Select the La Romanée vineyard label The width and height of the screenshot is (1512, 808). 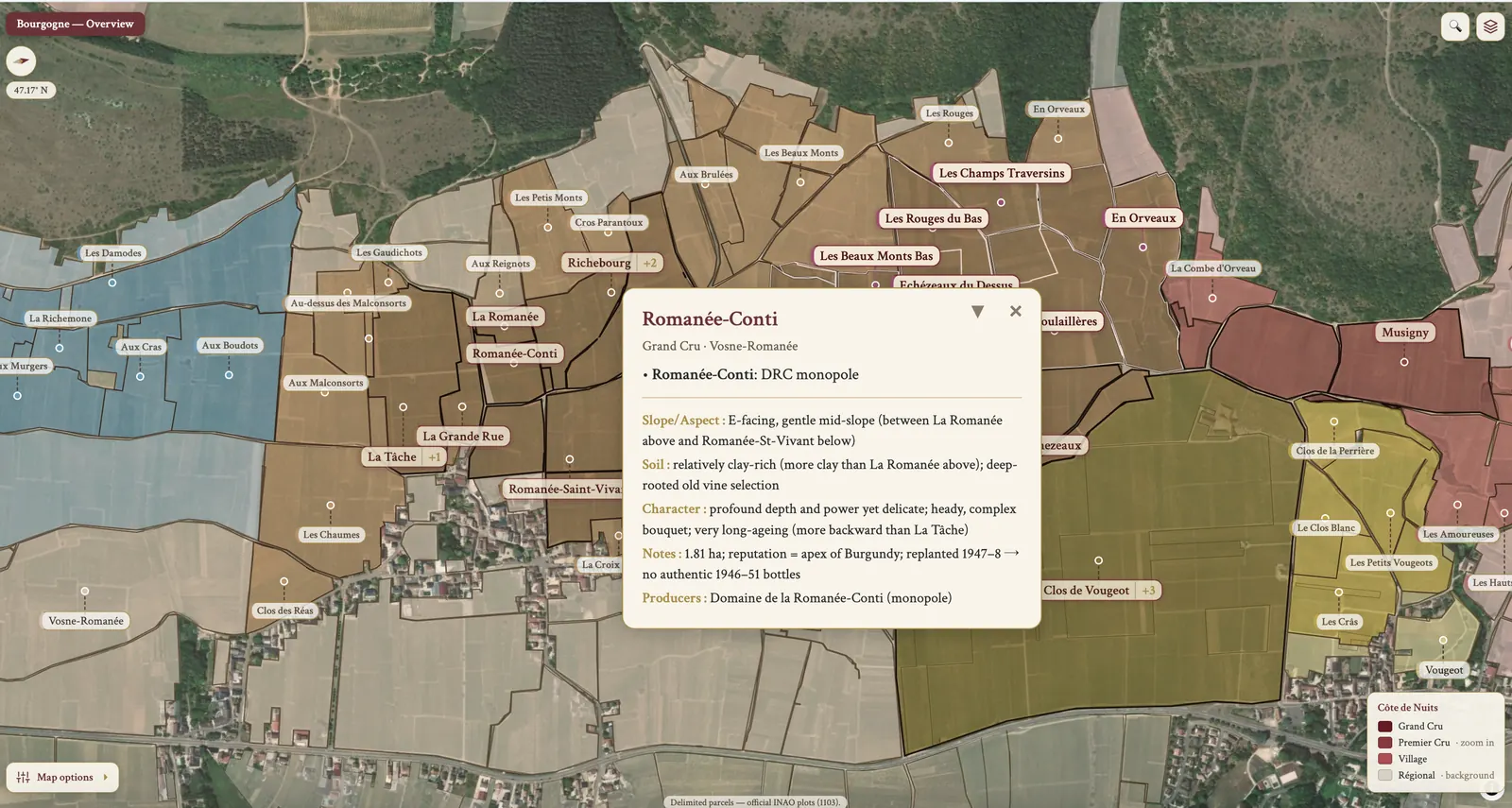click(506, 317)
